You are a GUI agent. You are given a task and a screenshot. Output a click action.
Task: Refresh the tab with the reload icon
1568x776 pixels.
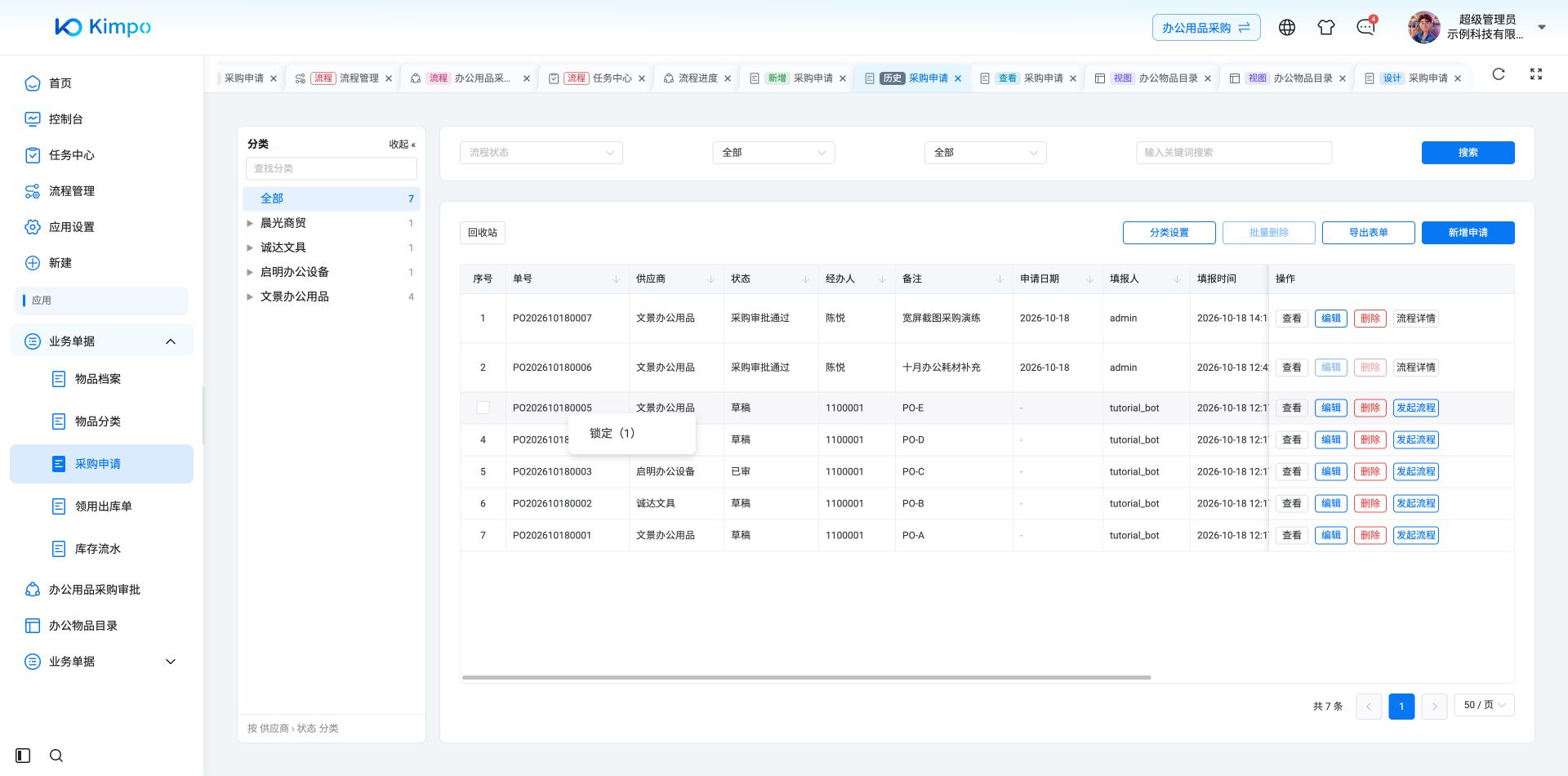coord(1499,74)
